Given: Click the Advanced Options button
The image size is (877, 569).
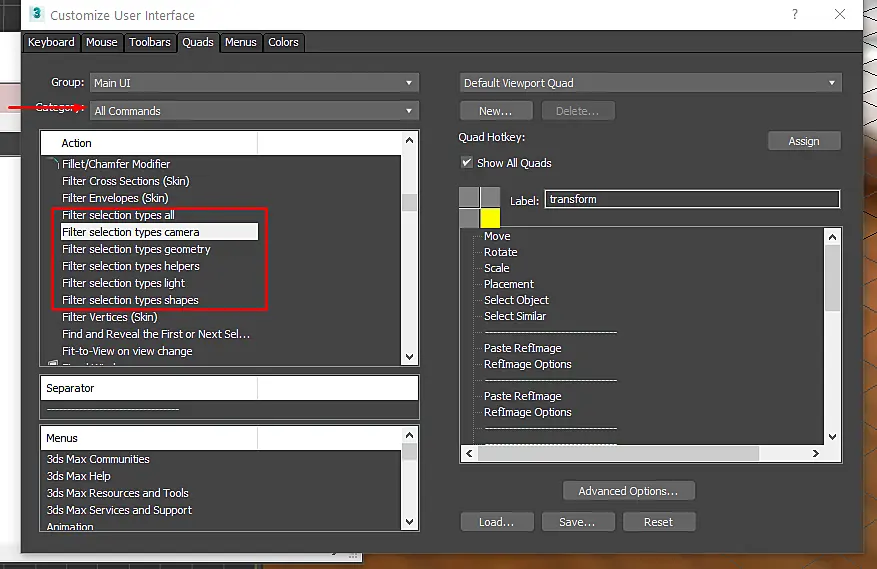Looking at the screenshot, I should pos(629,491).
